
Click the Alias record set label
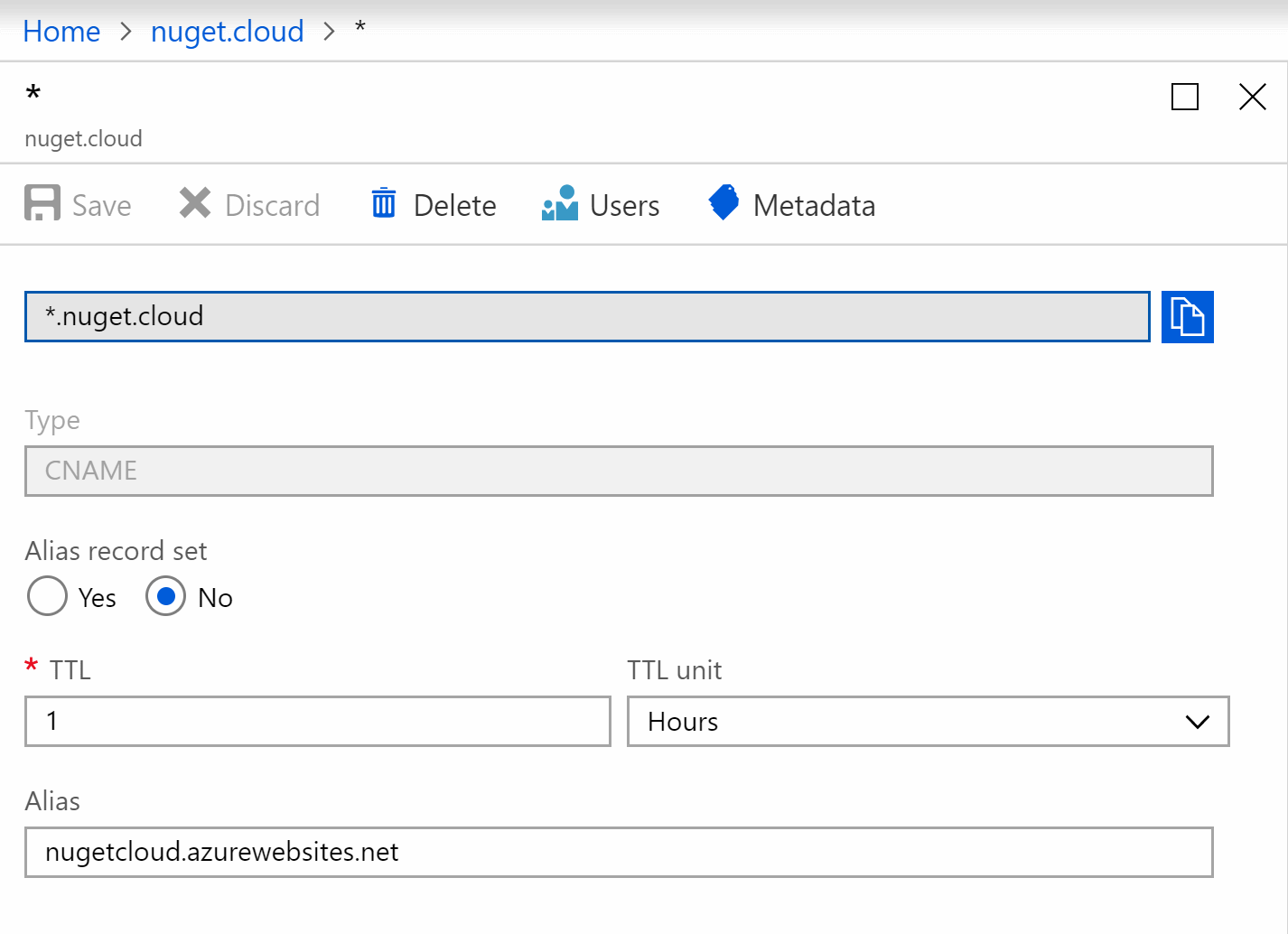[116, 551]
